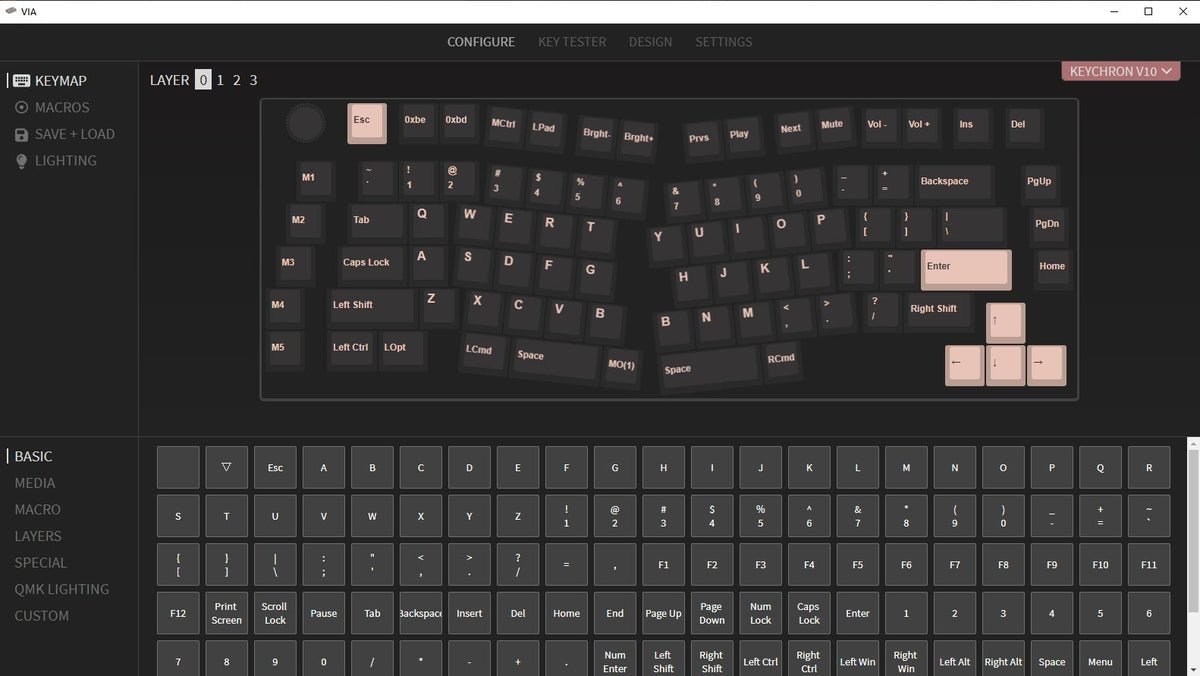Open the KEYCHRON V10 device dropdown
This screenshot has height=676, width=1200.
(x=1119, y=71)
